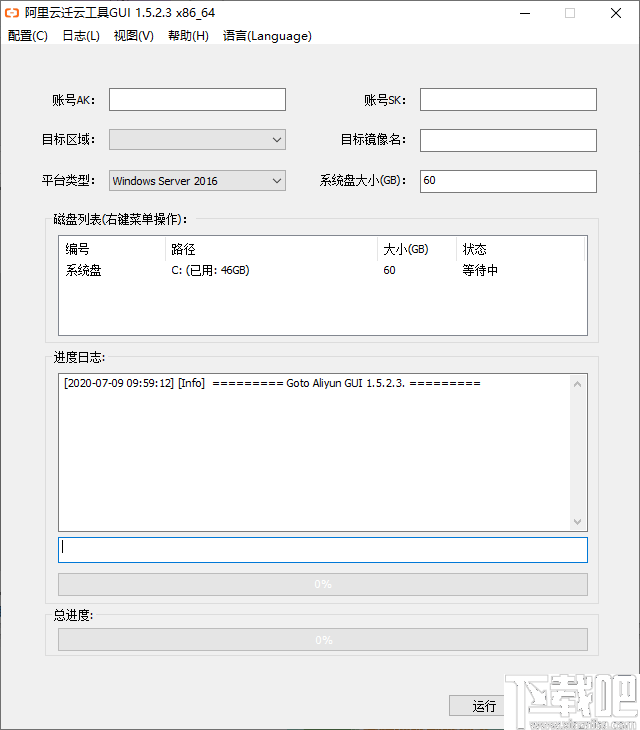Open the 配置(C) menu
This screenshot has width=640, height=730.
pyautogui.click(x=27, y=36)
